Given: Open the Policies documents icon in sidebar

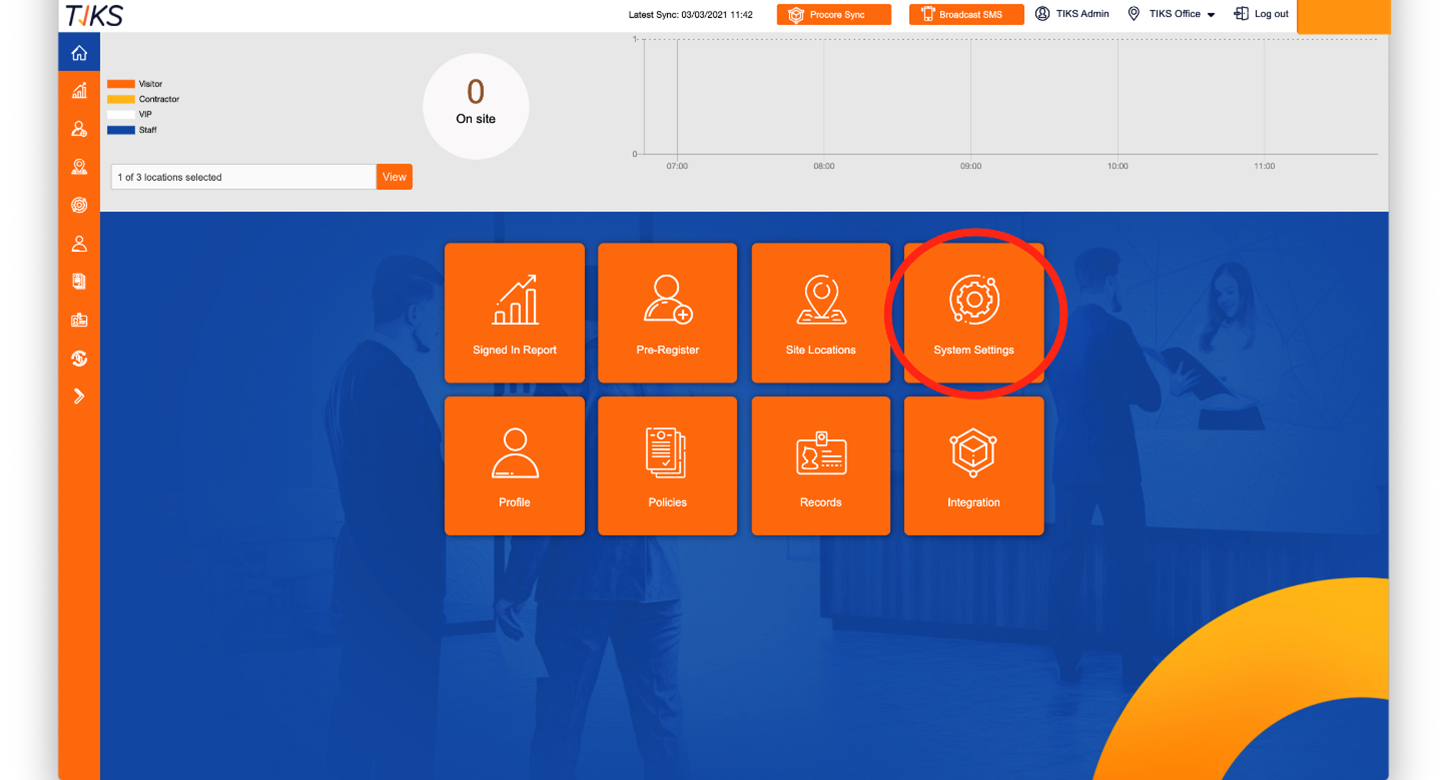Looking at the screenshot, I should tap(79, 281).
